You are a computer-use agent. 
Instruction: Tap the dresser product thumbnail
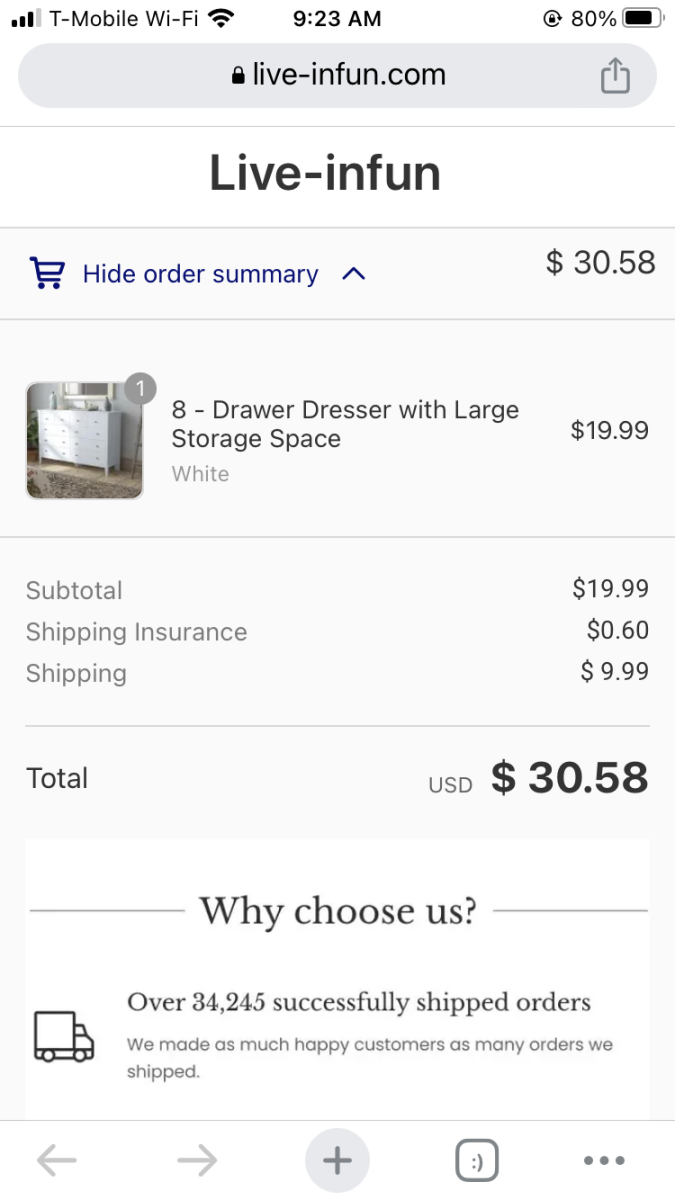[x=85, y=440]
